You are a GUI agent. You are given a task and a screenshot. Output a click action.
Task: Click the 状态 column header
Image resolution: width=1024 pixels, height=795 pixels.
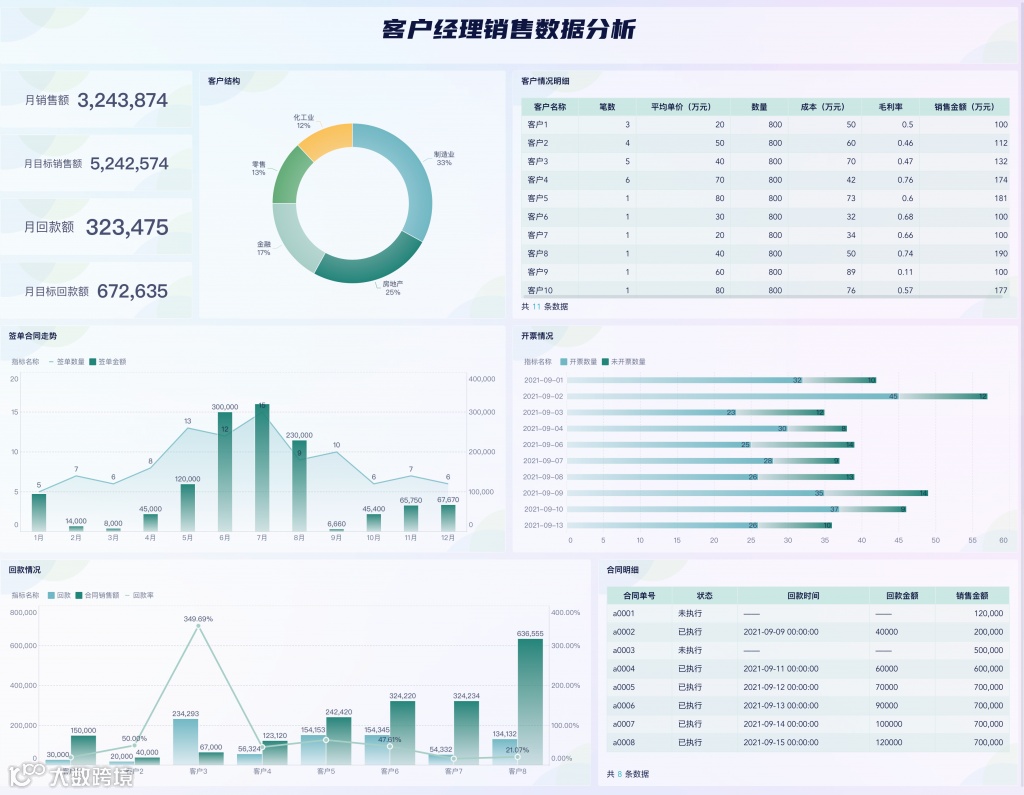(x=704, y=596)
